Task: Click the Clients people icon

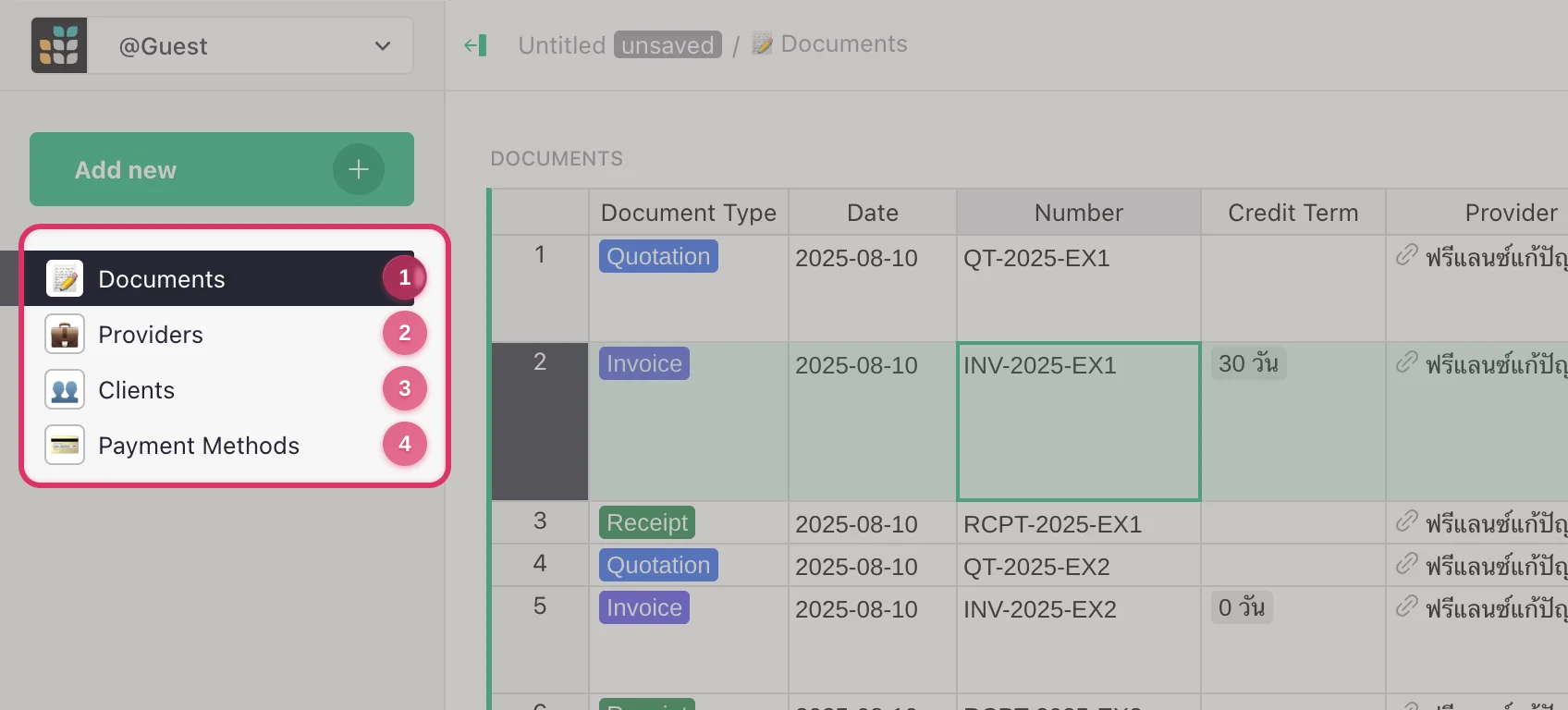Action: (x=65, y=390)
